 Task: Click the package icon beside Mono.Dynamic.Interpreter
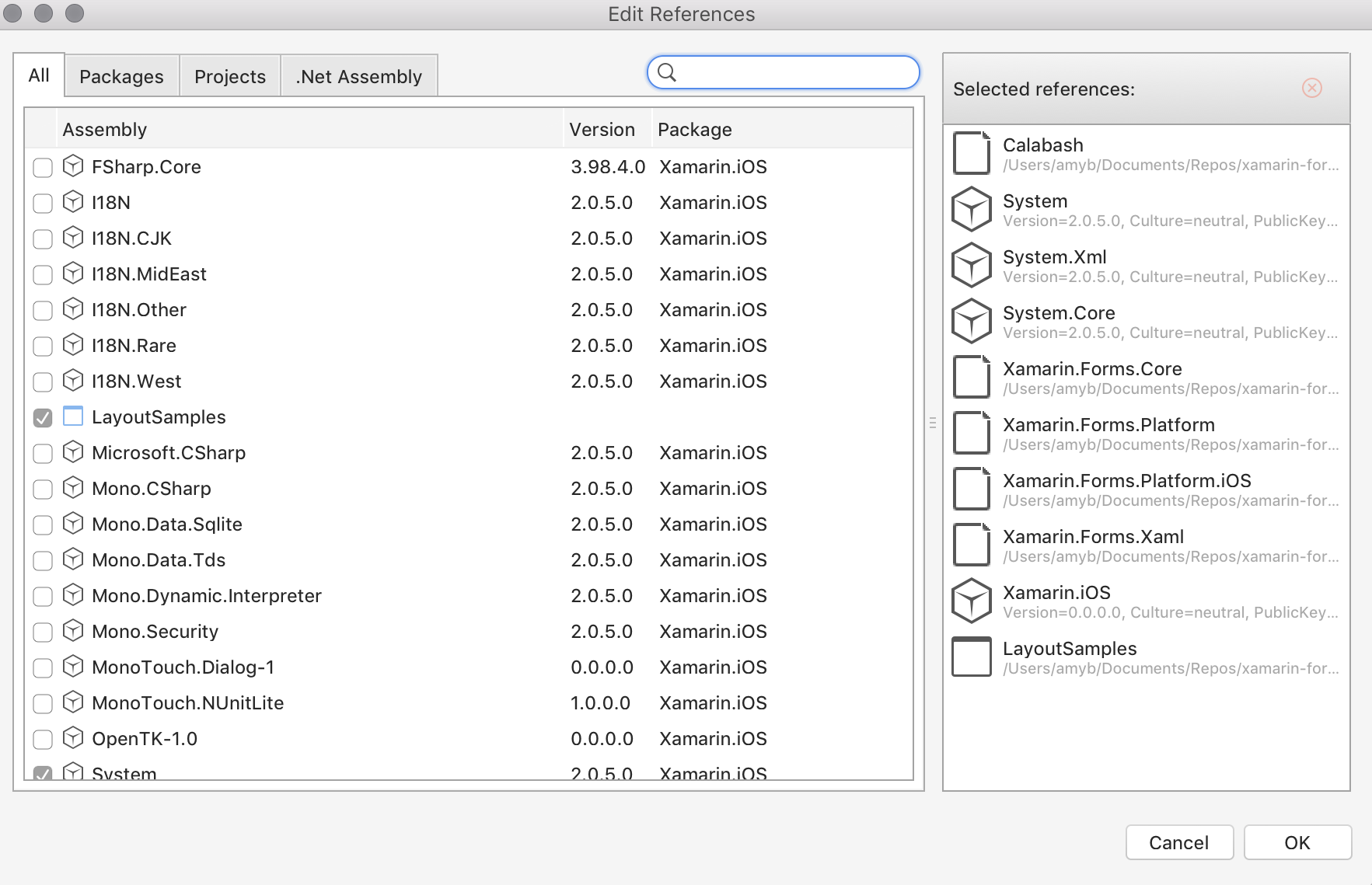[x=72, y=595]
